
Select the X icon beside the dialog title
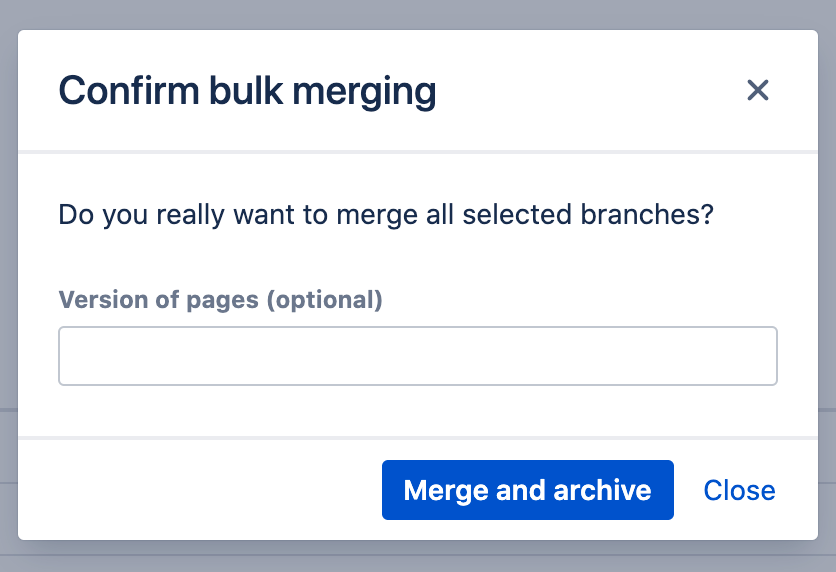(x=758, y=91)
